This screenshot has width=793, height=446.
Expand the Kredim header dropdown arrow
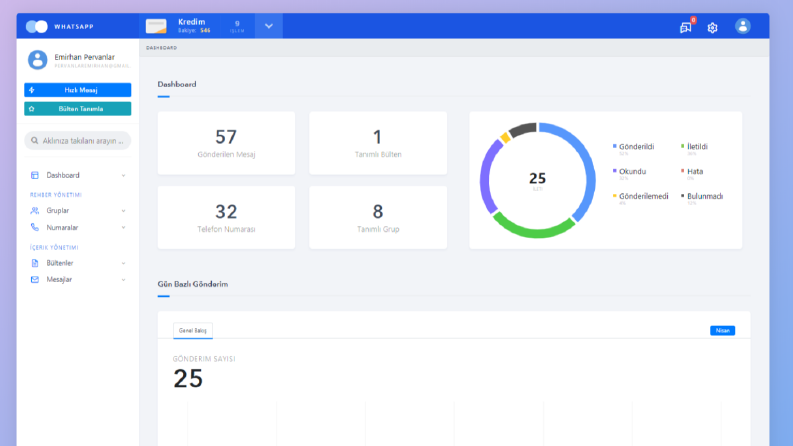(269, 26)
